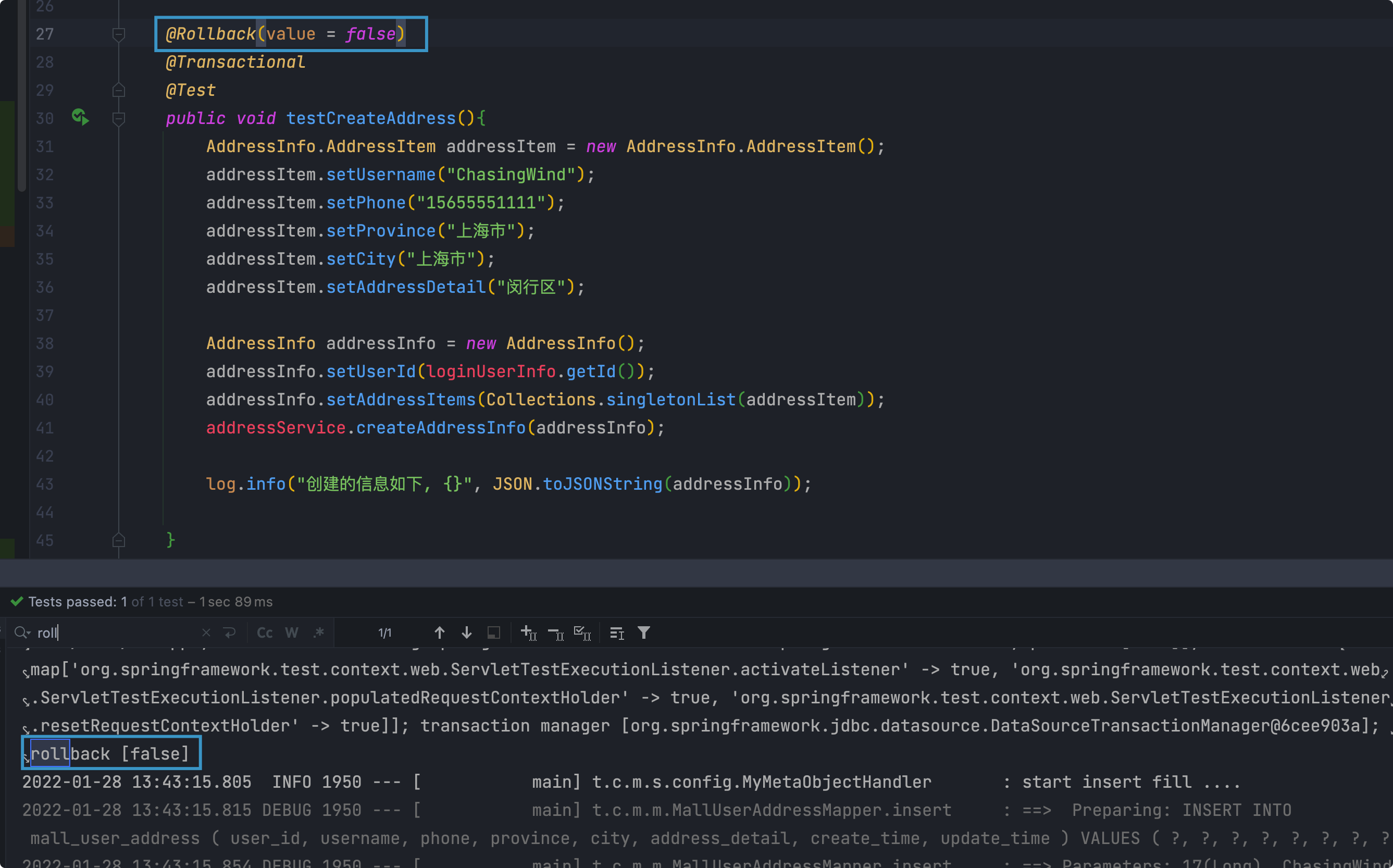Add selection for next occurrence
The image size is (1393, 868).
click(528, 633)
